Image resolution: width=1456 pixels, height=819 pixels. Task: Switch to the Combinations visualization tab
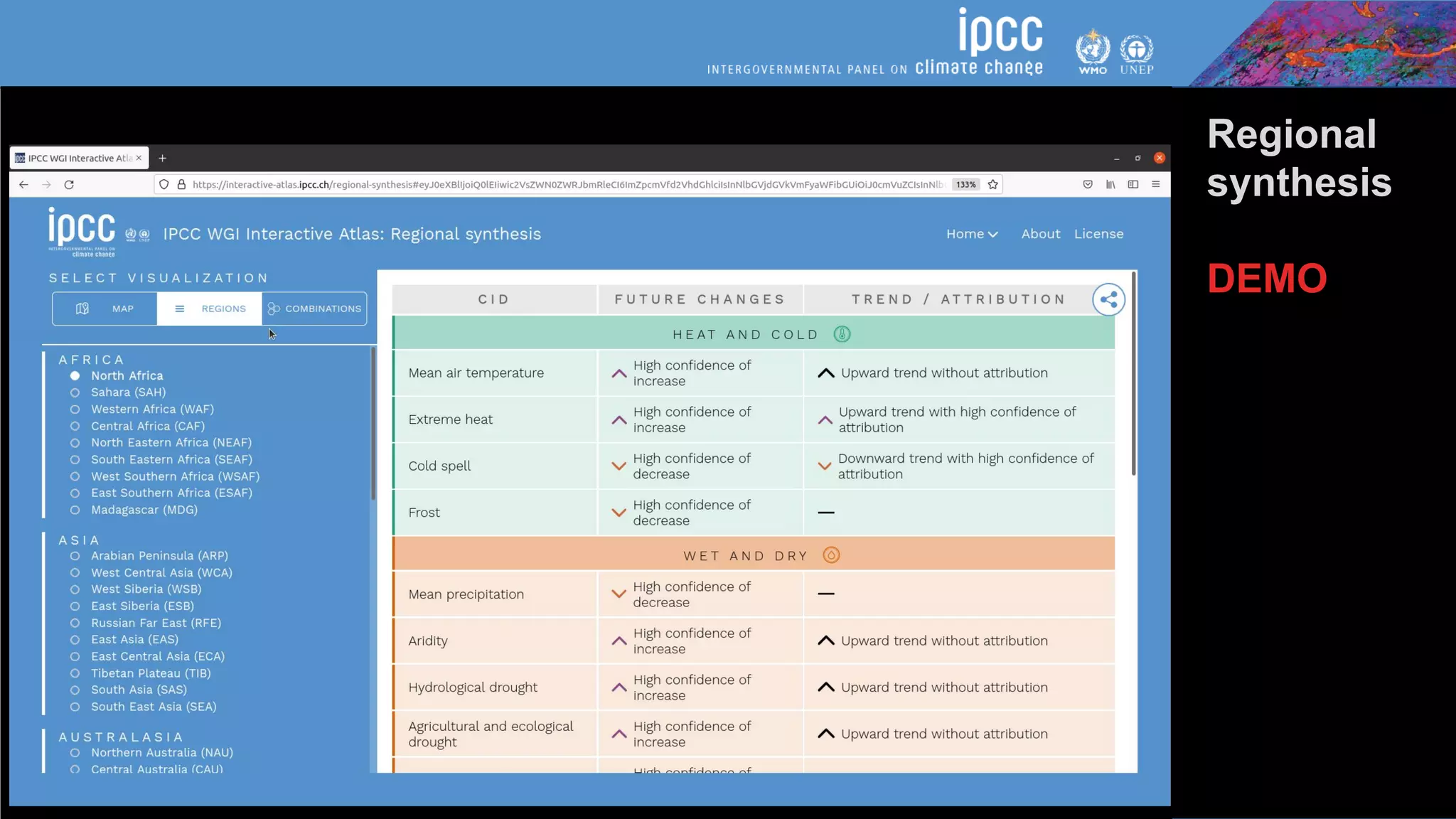[x=314, y=309]
